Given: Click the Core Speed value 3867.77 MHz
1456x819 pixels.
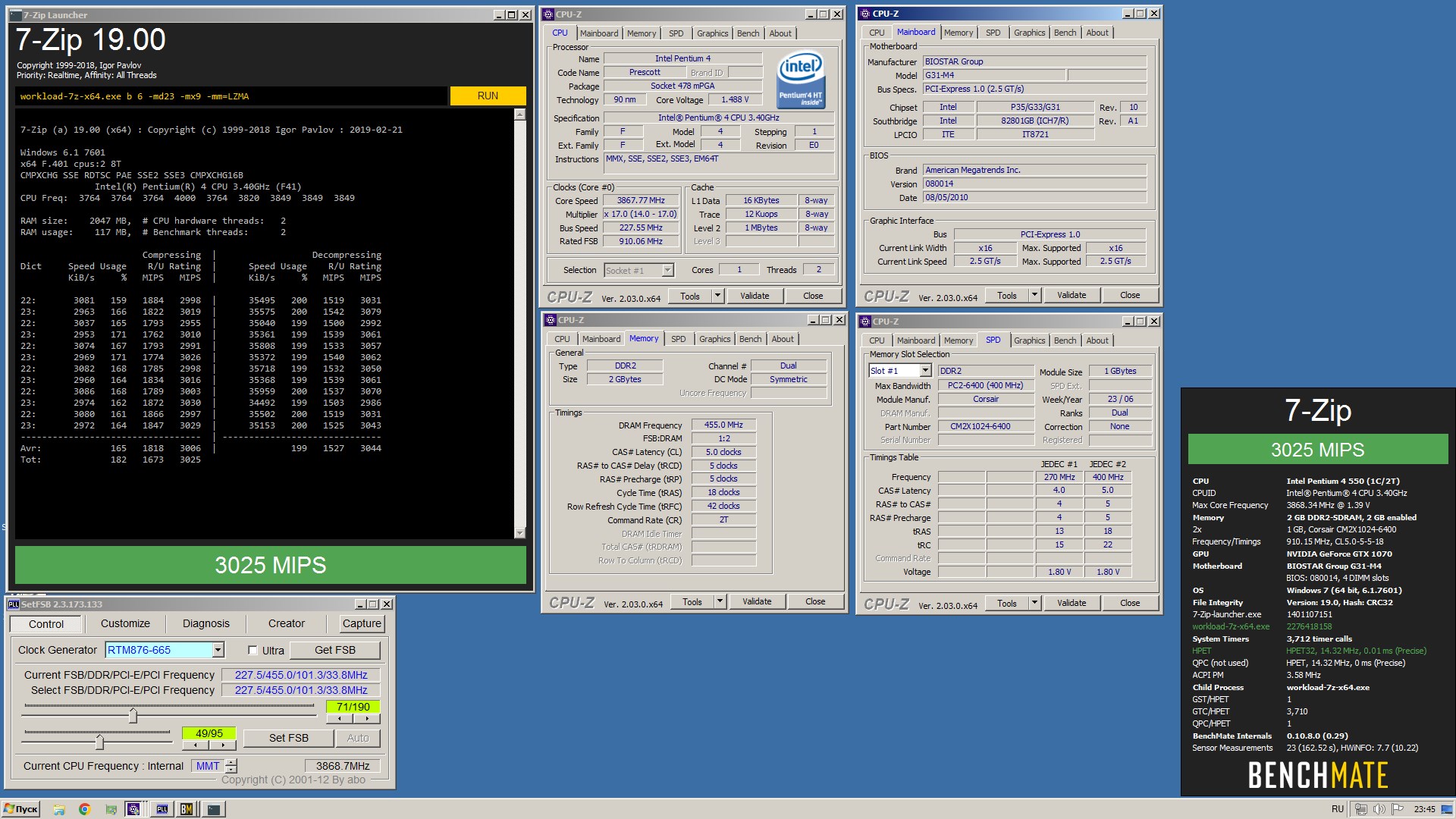Looking at the screenshot, I should coord(641,201).
